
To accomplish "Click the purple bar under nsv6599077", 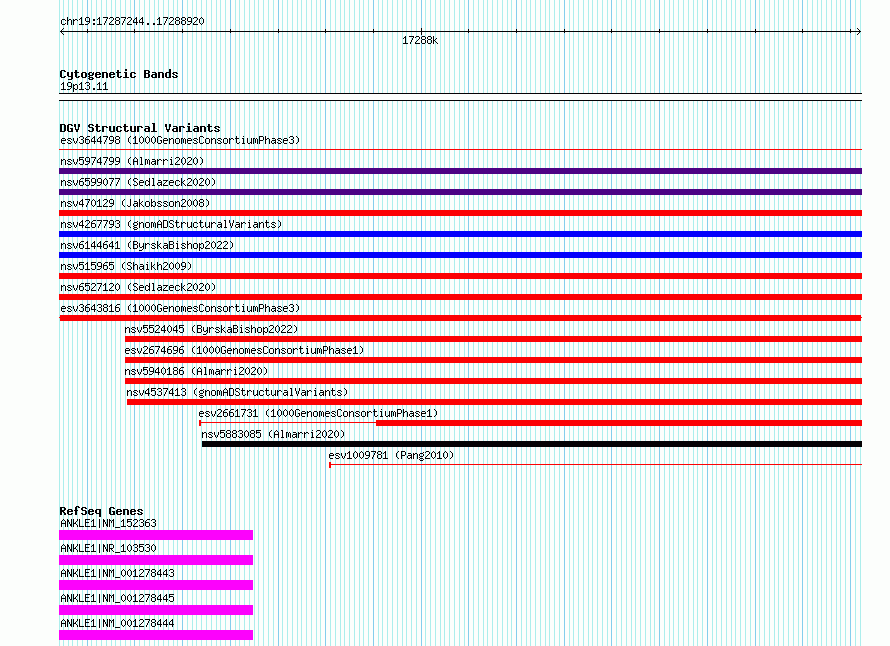I will pyautogui.click(x=460, y=192).
